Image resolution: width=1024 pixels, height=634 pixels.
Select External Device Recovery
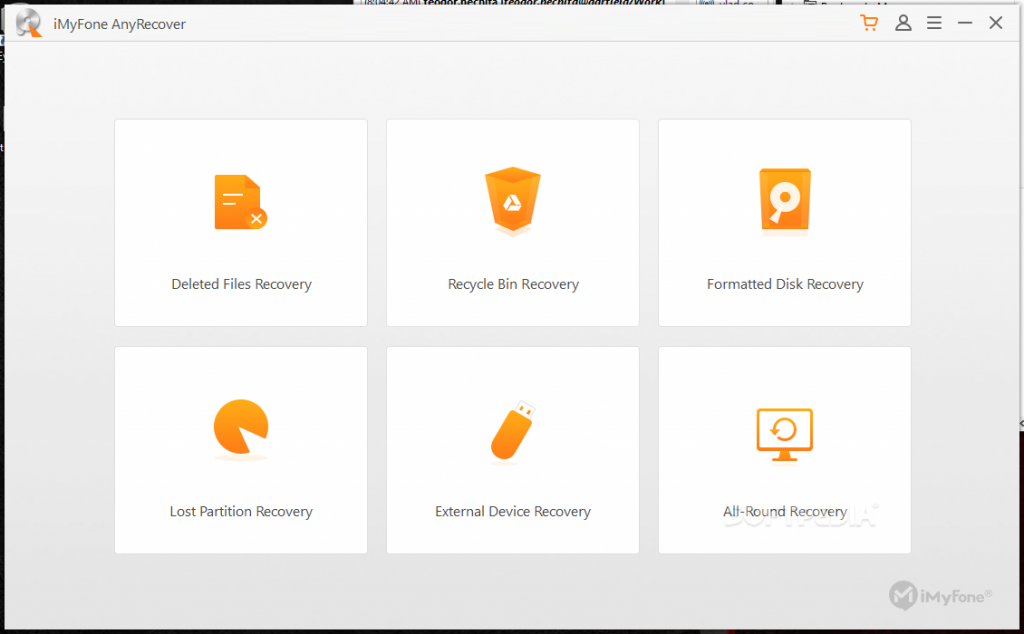tap(512, 450)
